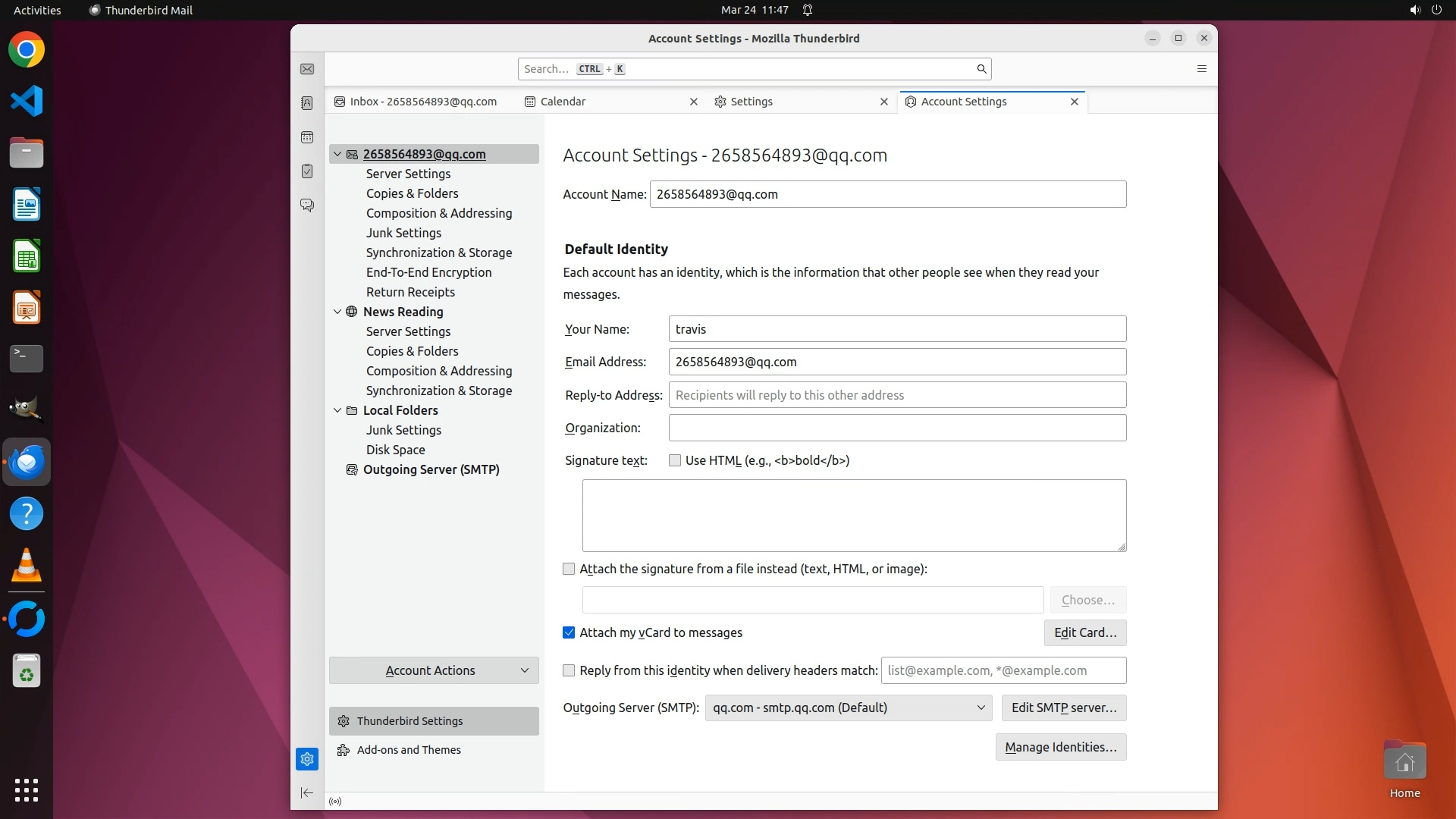This screenshot has width=1456, height=819.
Task: Click the Reply-to Address field
Action: tap(897, 395)
